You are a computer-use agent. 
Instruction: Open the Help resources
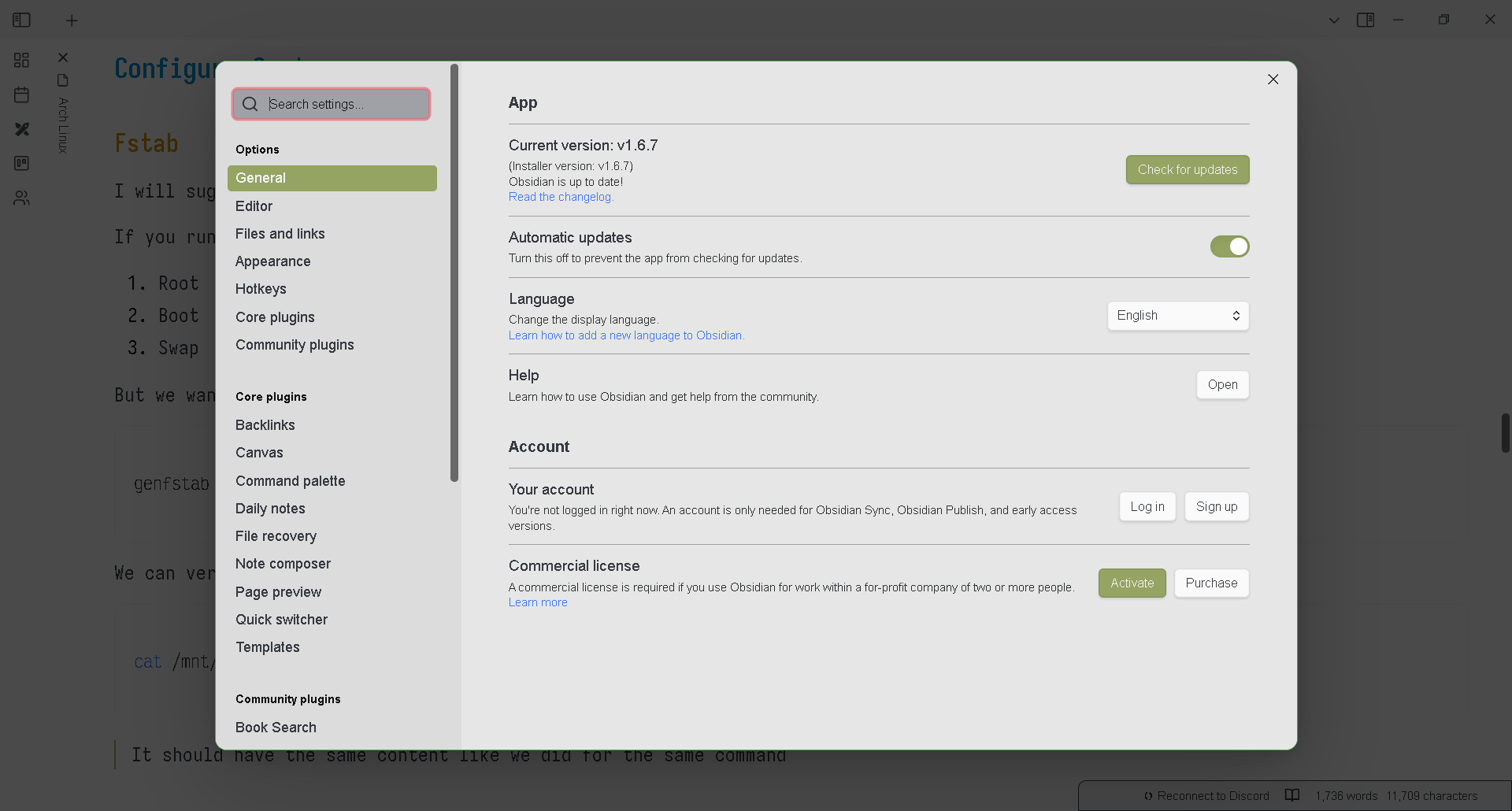click(1222, 385)
